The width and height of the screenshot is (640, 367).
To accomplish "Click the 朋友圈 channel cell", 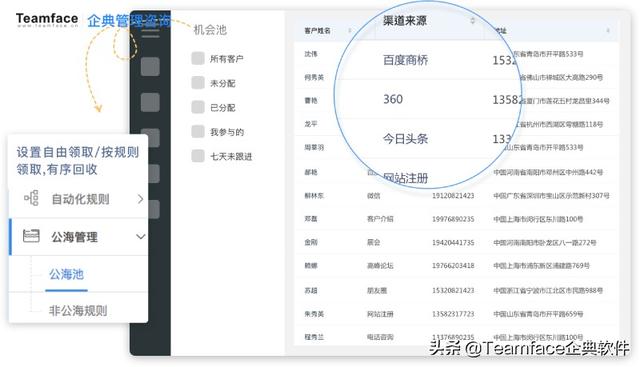I will point(377,290).
